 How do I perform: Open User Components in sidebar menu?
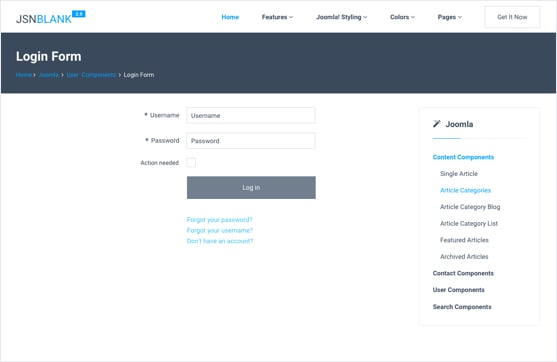tap(459, 290)
